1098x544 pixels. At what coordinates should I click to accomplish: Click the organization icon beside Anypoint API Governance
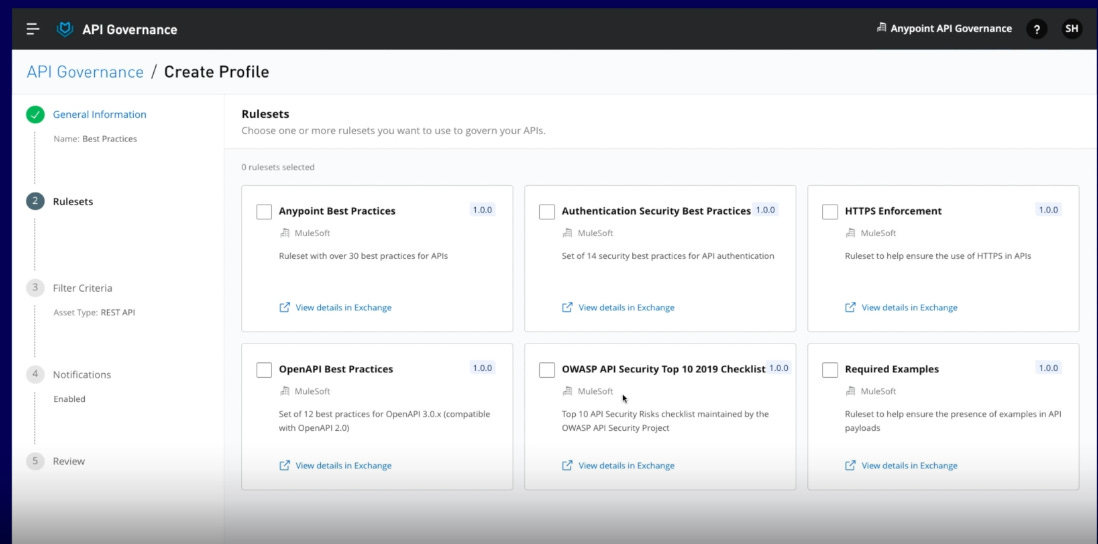pyautogui.click(x=882, y=28)
